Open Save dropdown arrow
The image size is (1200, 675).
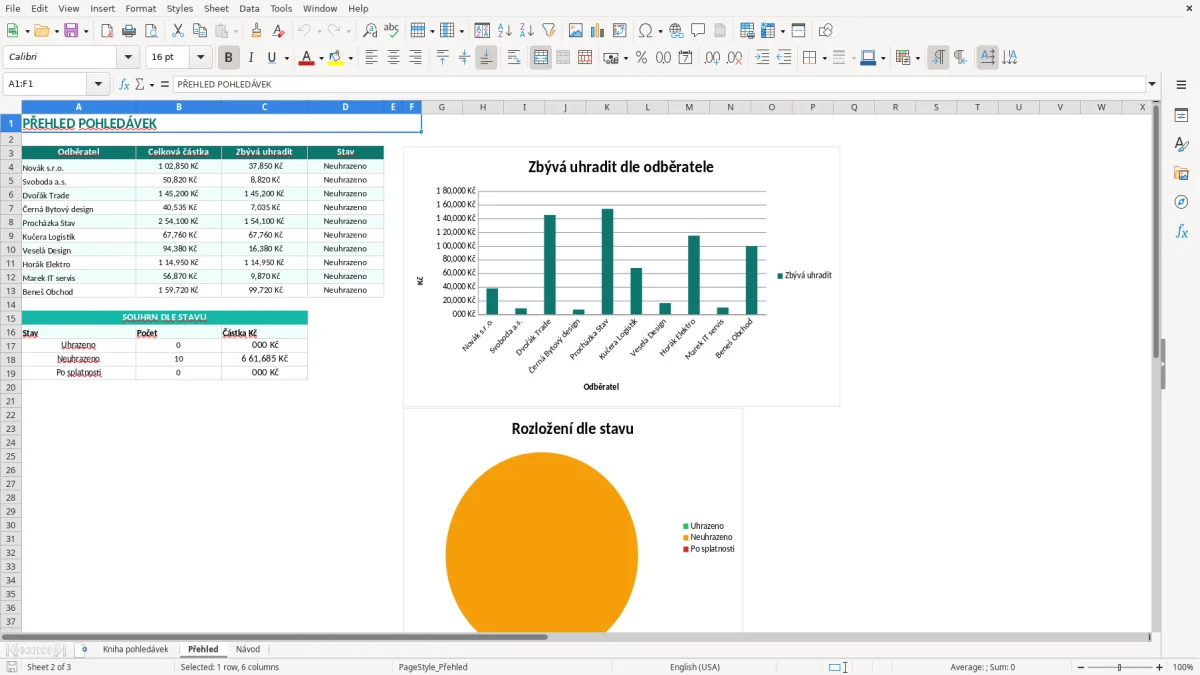coord(86,32)
